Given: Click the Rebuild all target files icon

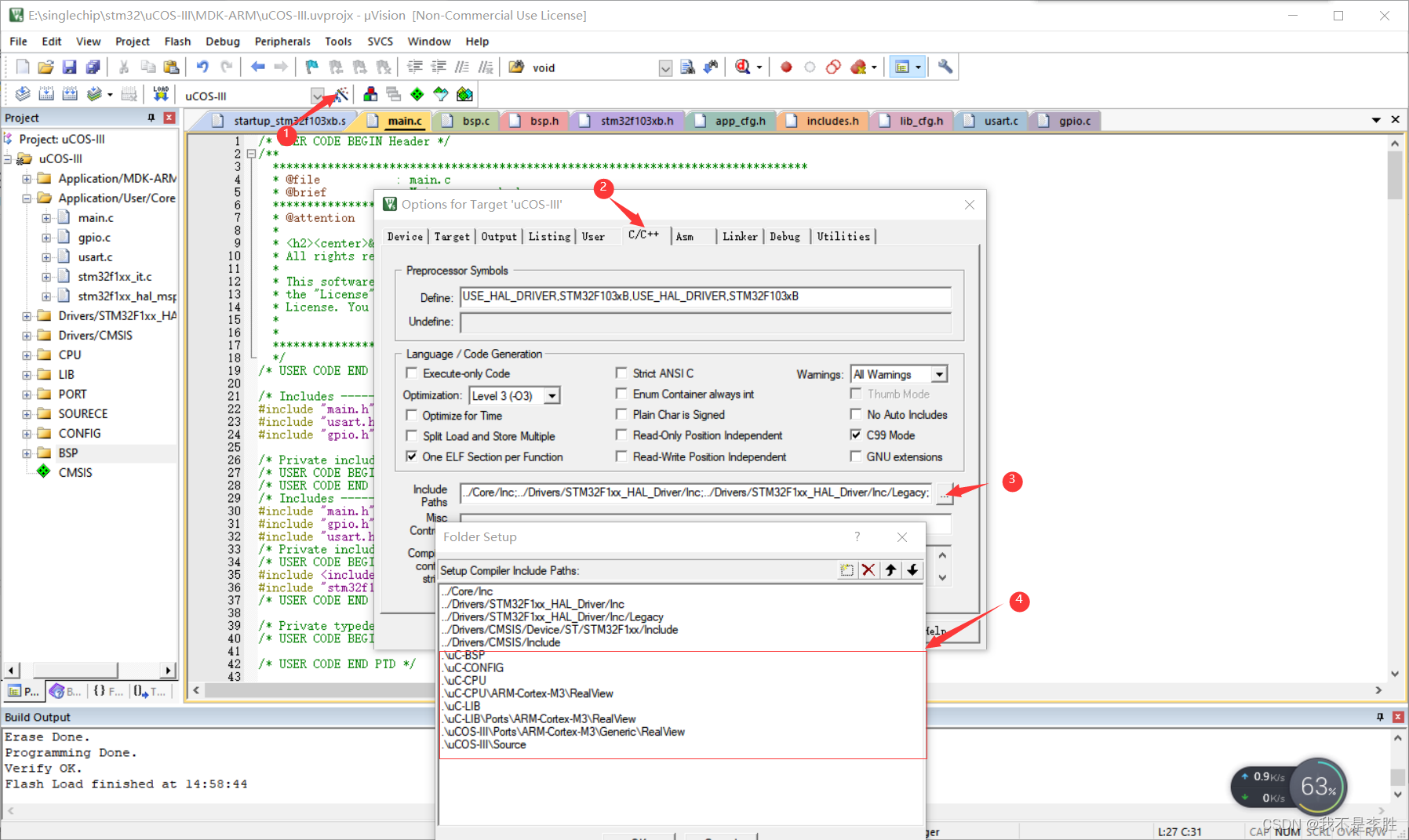Looking at the screenshot, I should point(70,95).
